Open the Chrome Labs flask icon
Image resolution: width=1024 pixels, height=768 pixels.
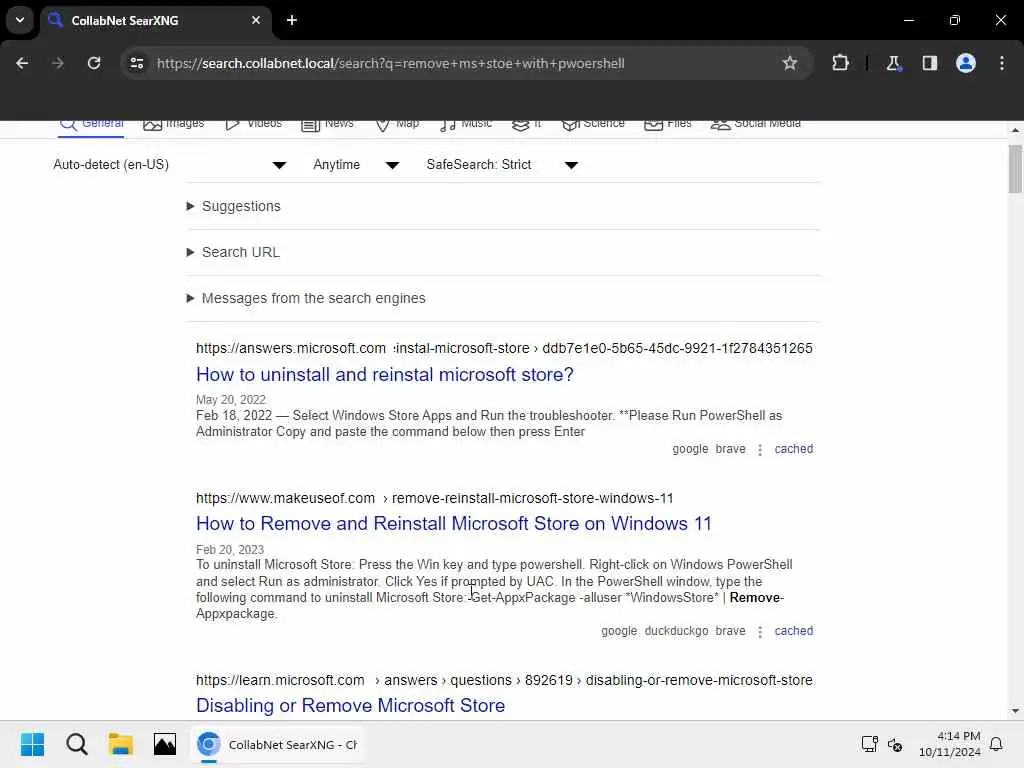(893, 63)
